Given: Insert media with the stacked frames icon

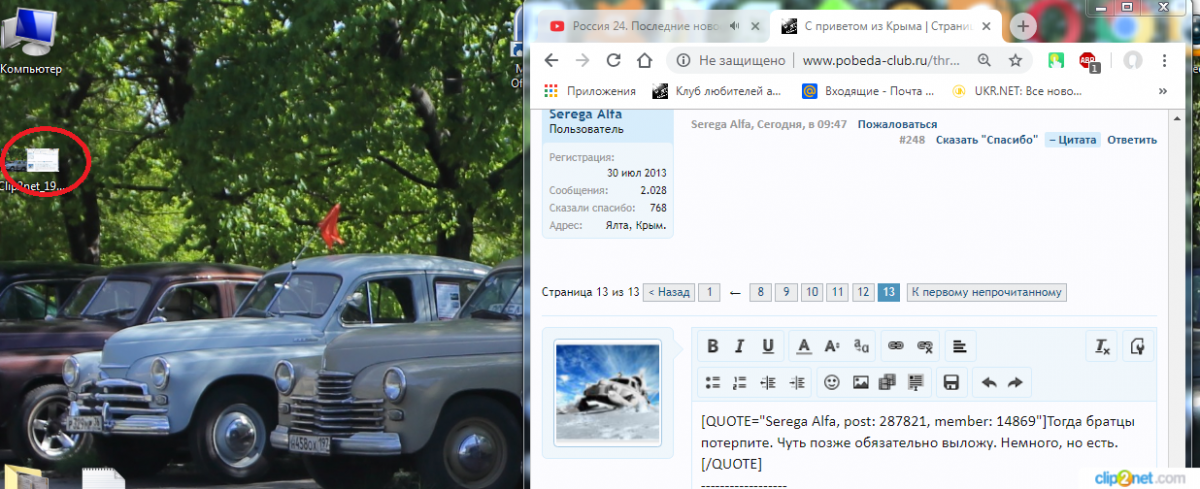Looking at the screenshot, I should click(887, 382).
